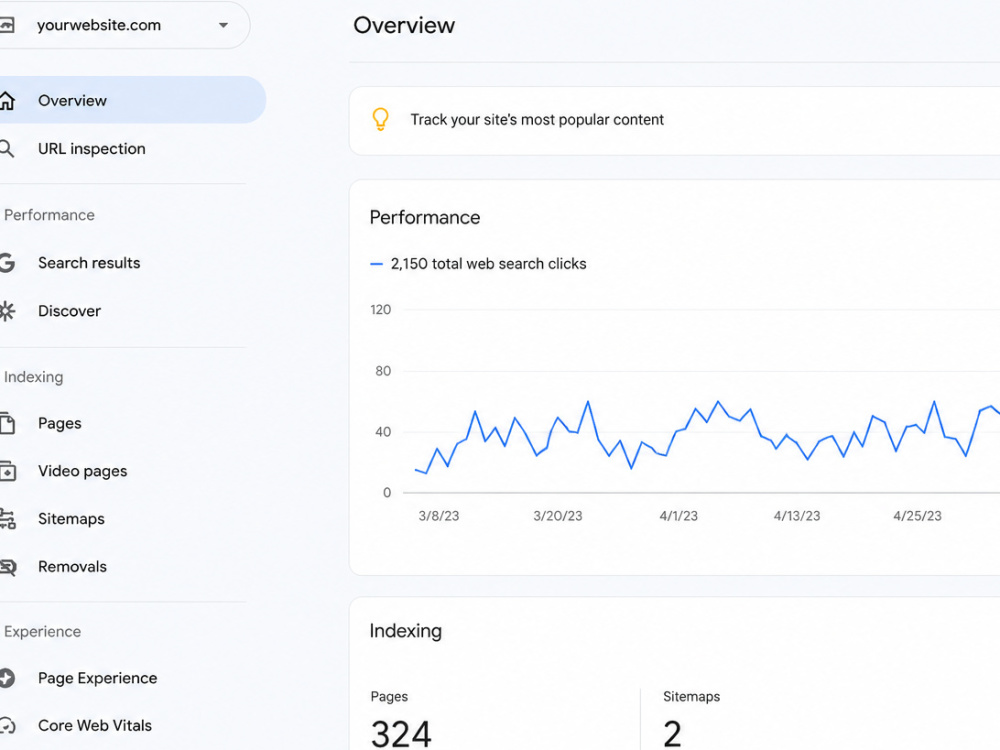The width and height of the screenshot is (1000, 750).
Task: Click the lightbulb tip icon
Action: coord(380,119)
